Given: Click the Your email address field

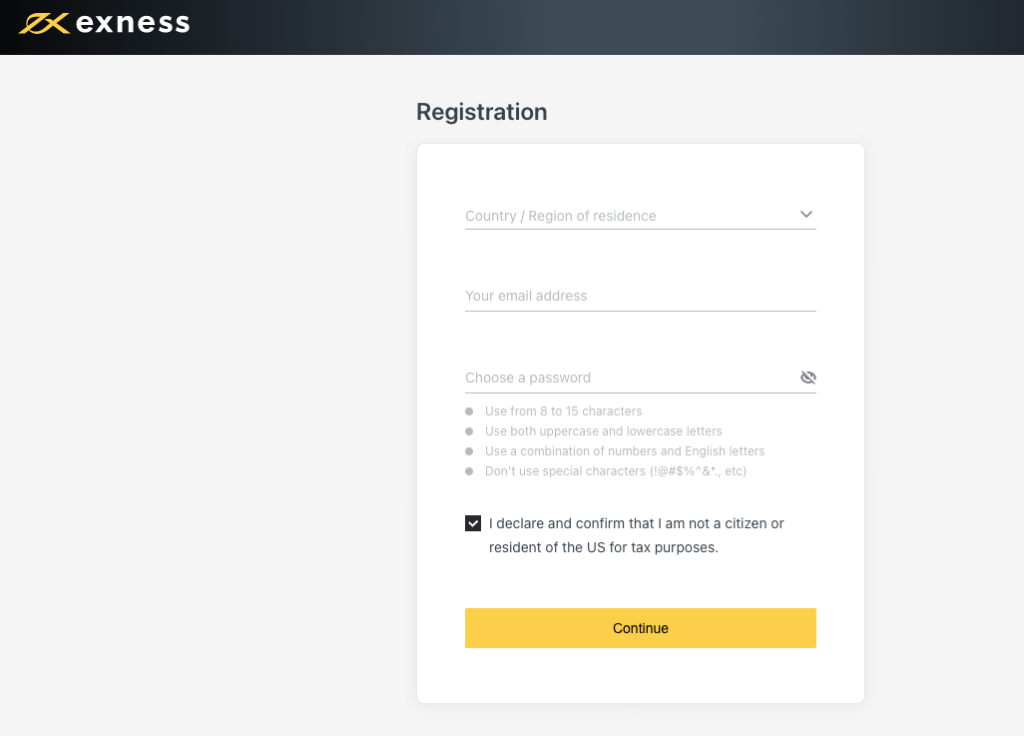Looking at the screenshot, I should coord(640,296).
